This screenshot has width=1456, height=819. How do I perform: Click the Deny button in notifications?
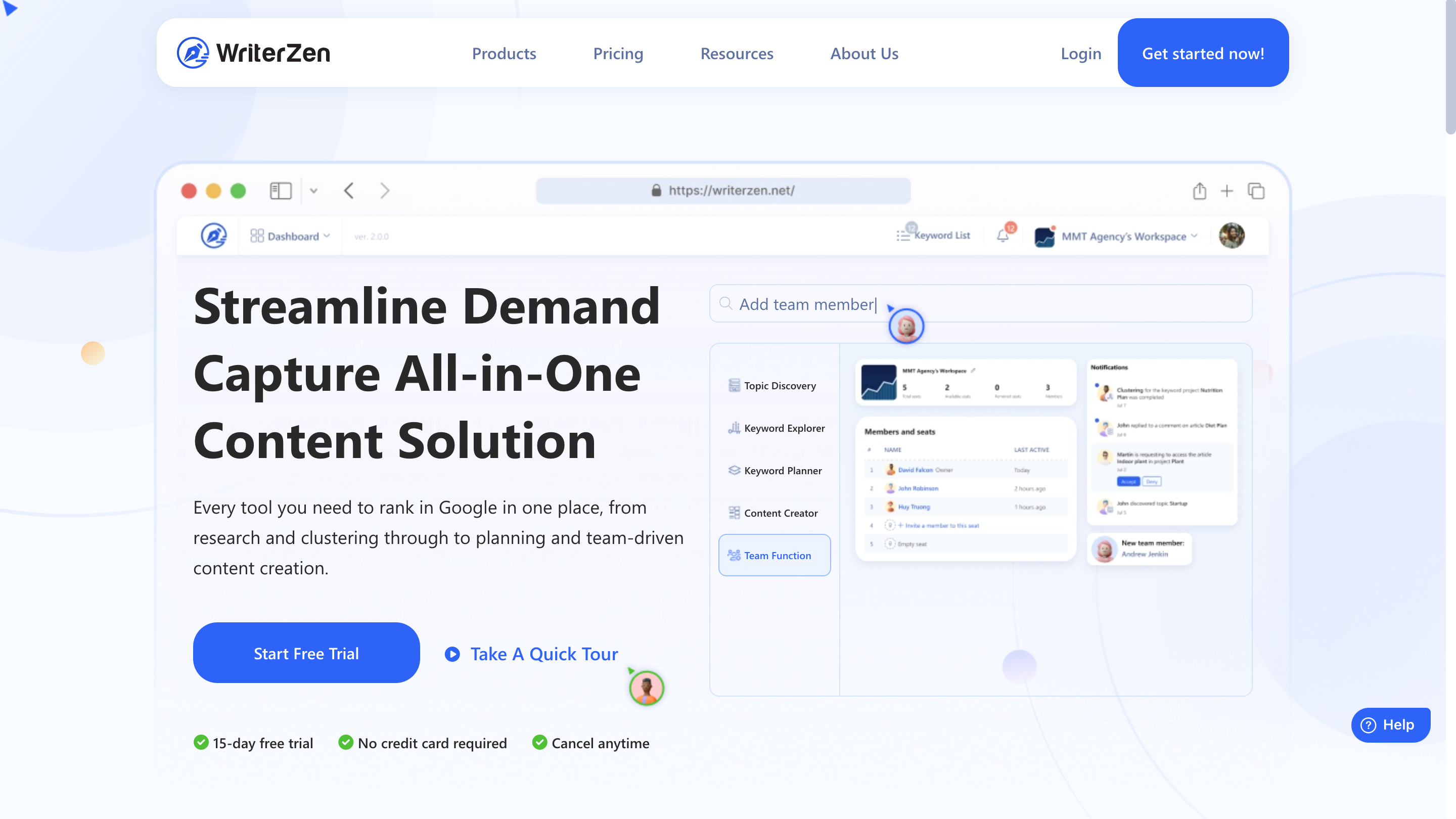(1152, 482)
